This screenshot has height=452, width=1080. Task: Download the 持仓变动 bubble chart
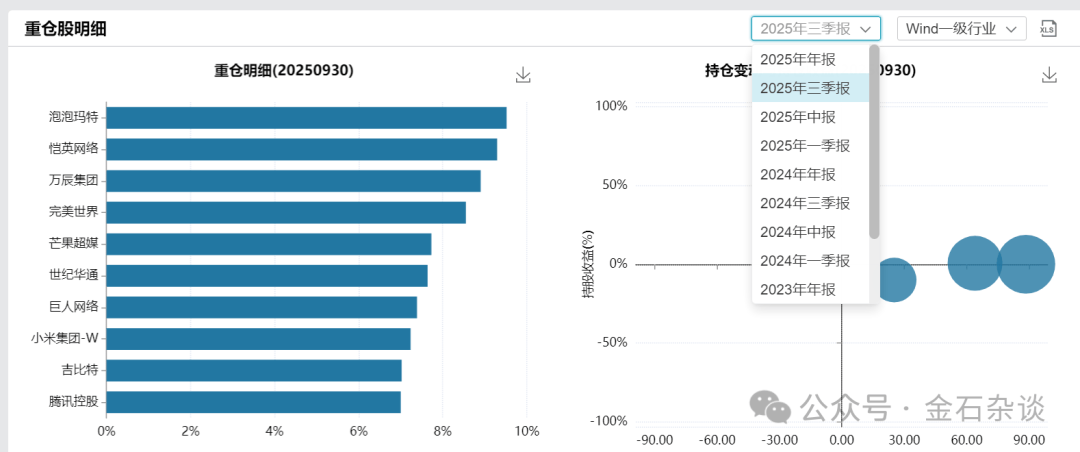(x=1049, y=75)
